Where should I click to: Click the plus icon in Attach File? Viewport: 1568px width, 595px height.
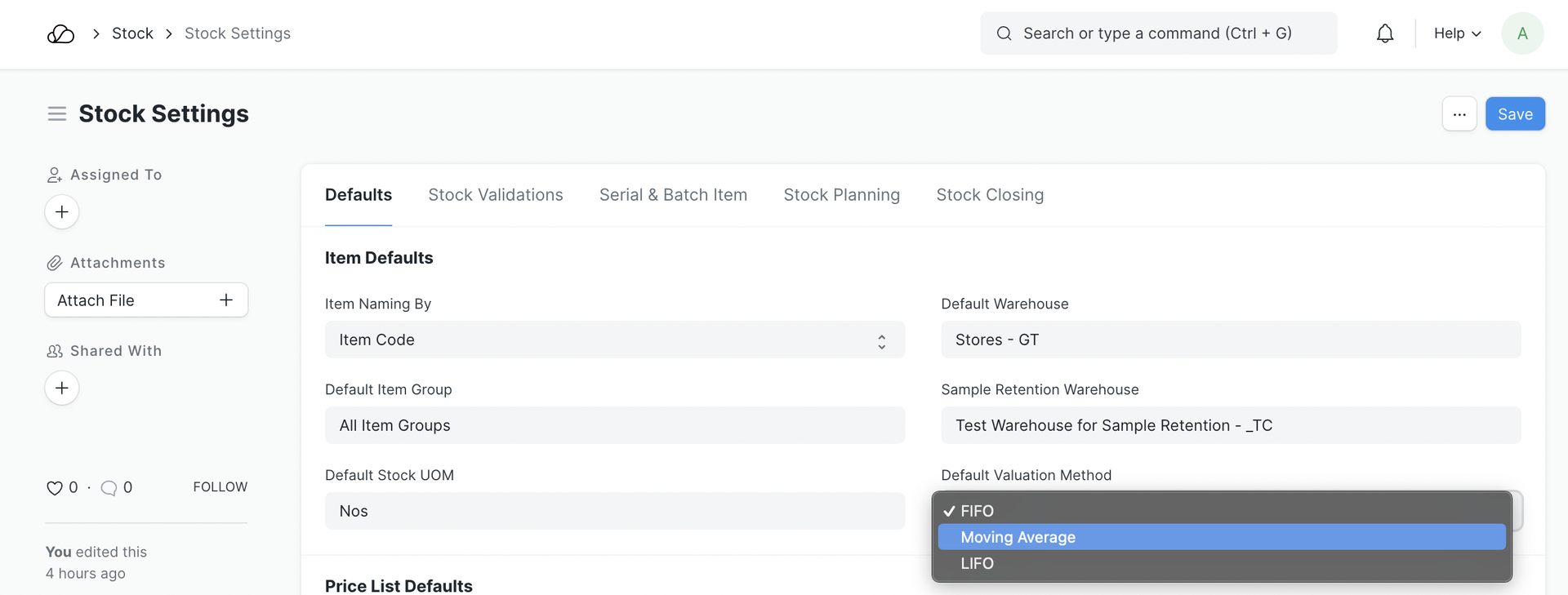pos(226,300)
